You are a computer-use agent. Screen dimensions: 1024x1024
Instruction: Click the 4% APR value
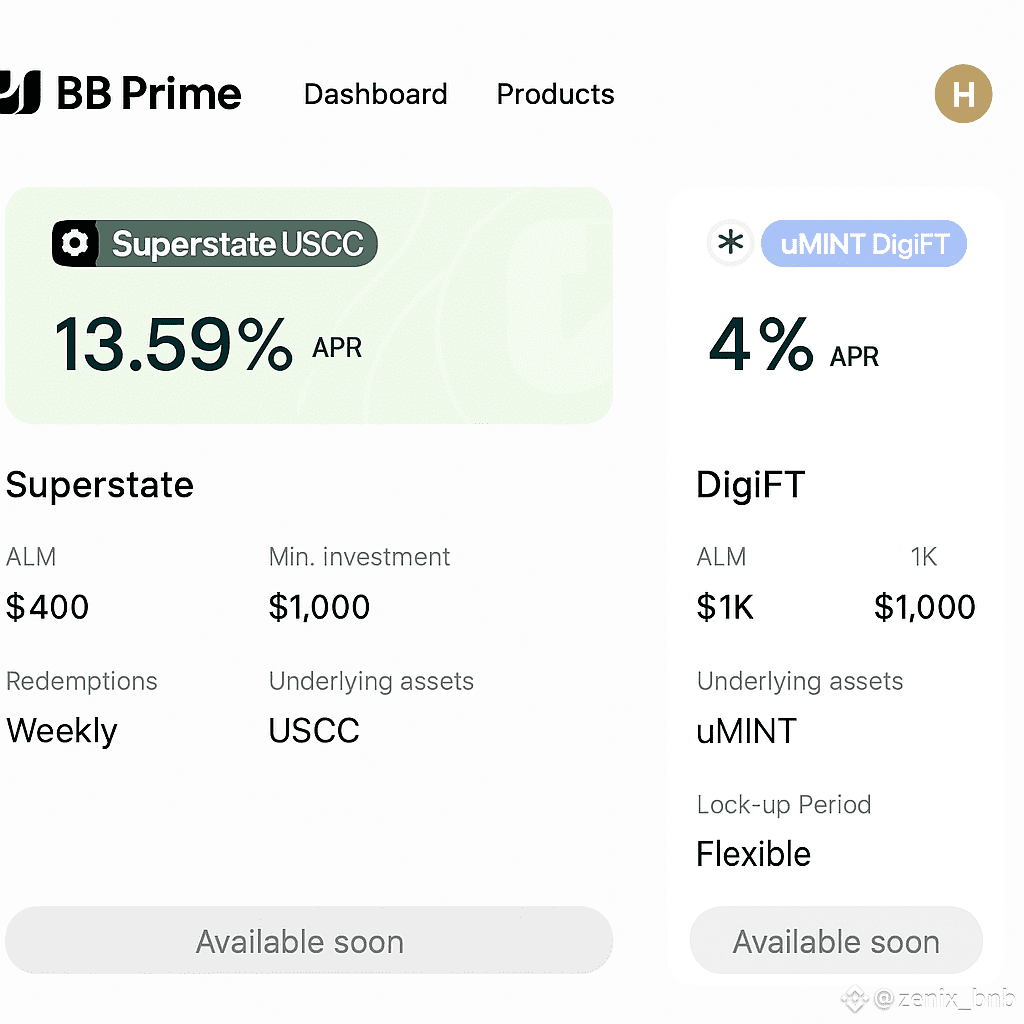760,345
